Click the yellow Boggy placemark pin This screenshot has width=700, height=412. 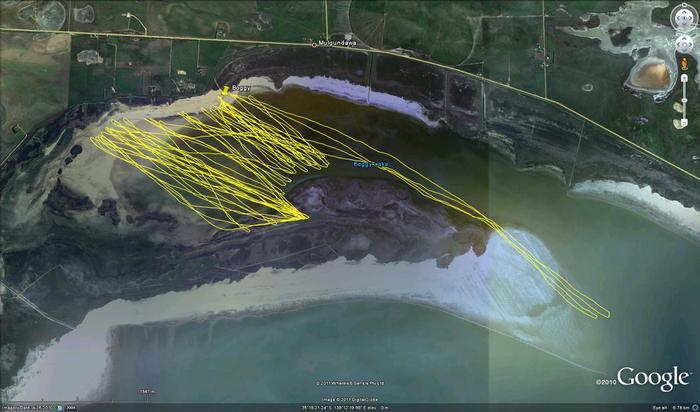(x=225, y=91)
